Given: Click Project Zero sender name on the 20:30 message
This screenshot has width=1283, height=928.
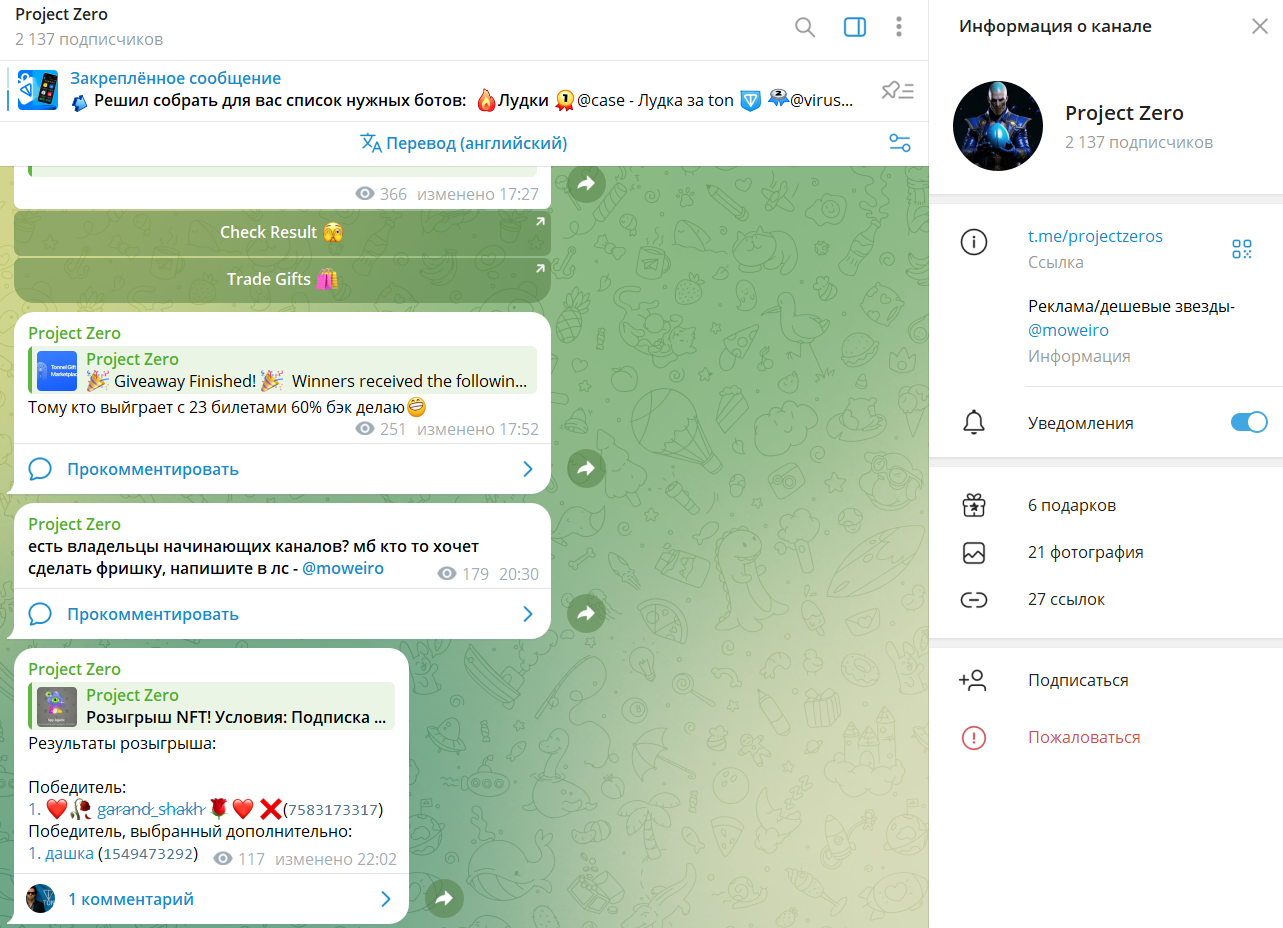Looking at the screenshot, I should (74, 524).
